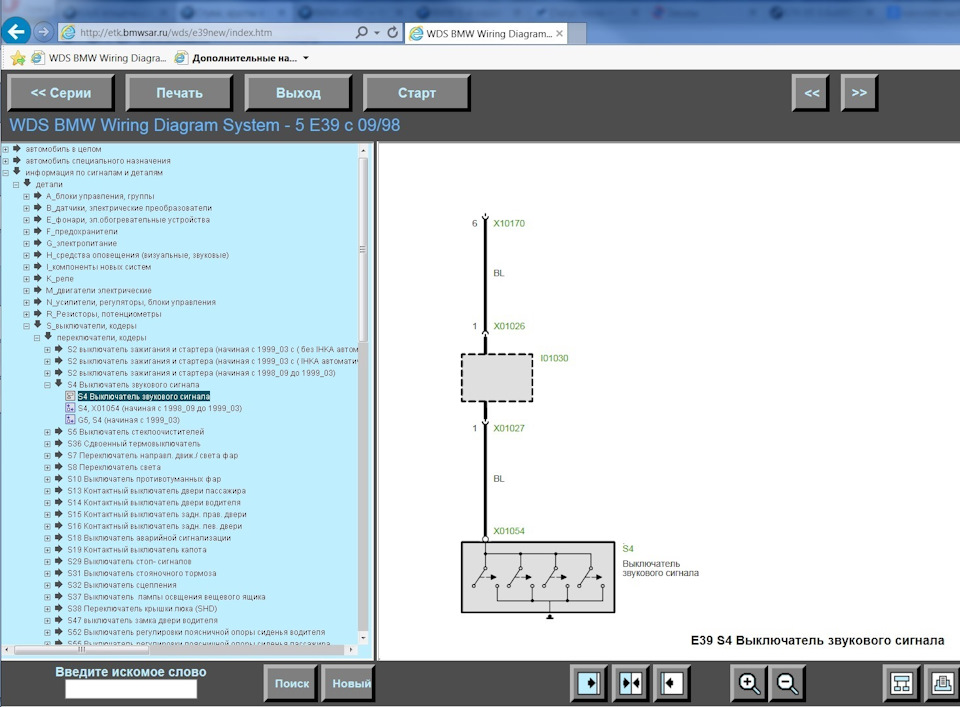The image size is (960, 707).
Task: Select B_датчики, электрические преобразователи
Action: click(x=129, y=208)
